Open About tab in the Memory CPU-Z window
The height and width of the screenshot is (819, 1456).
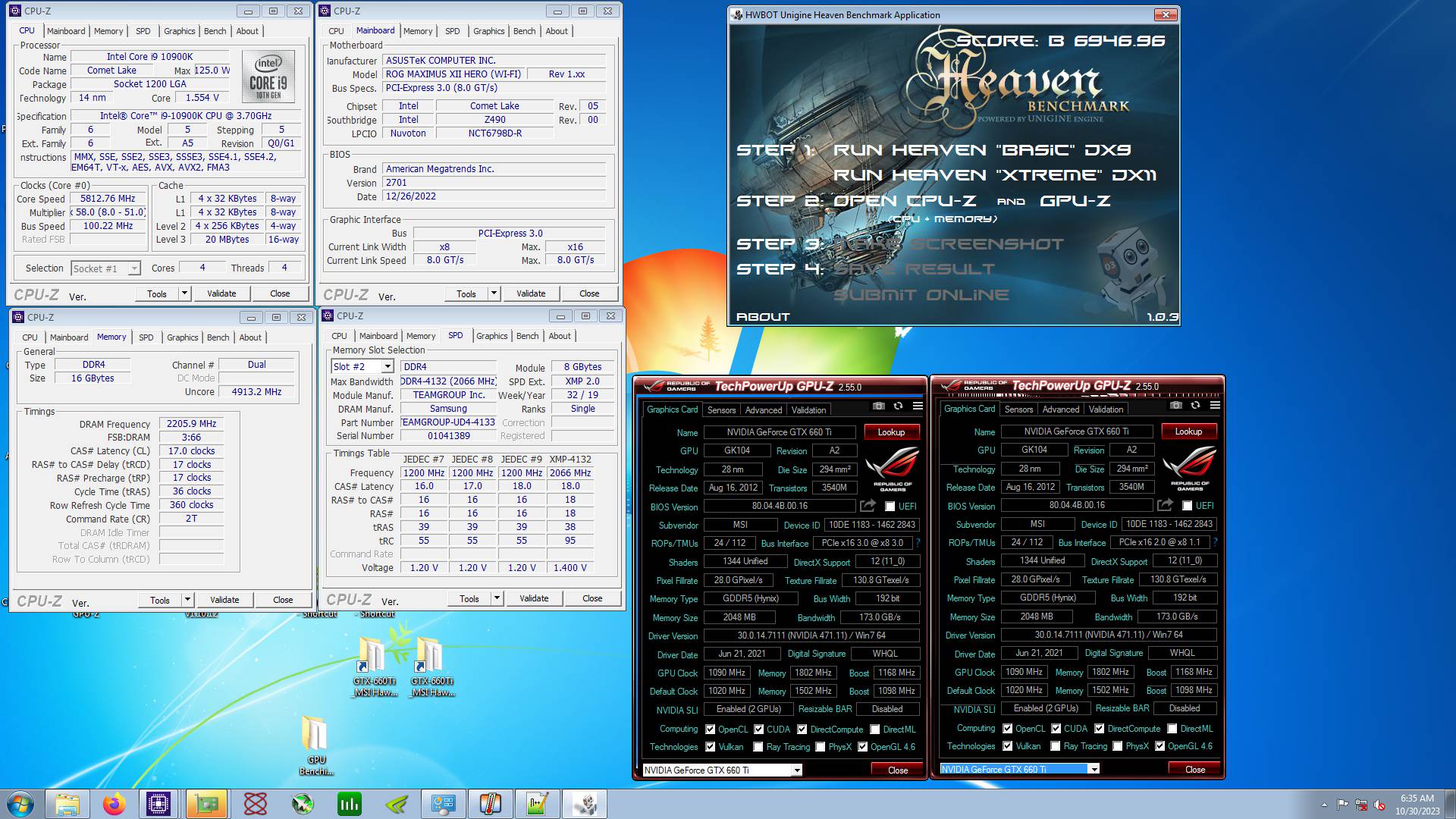click(250, 337)
